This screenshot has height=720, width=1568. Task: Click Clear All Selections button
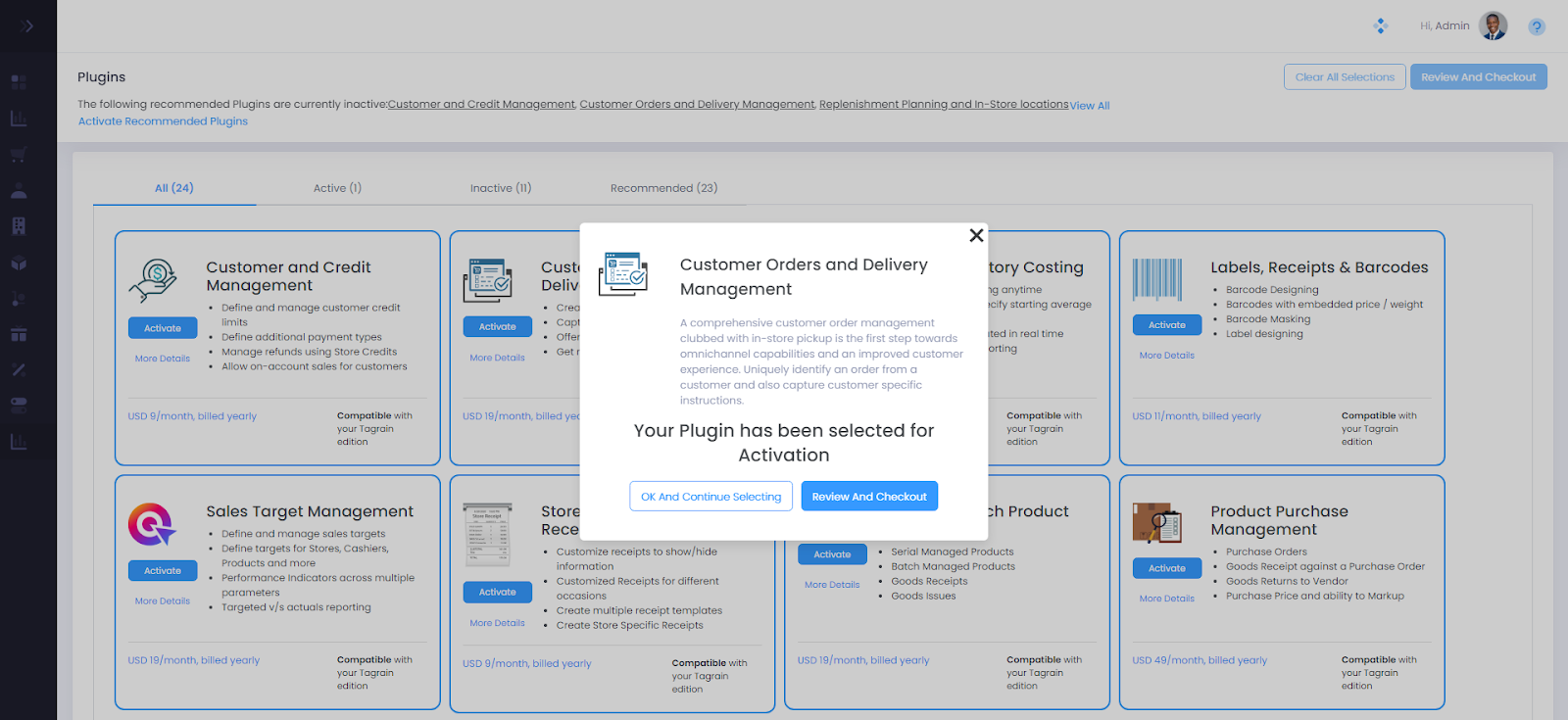tap(1345, 77)
